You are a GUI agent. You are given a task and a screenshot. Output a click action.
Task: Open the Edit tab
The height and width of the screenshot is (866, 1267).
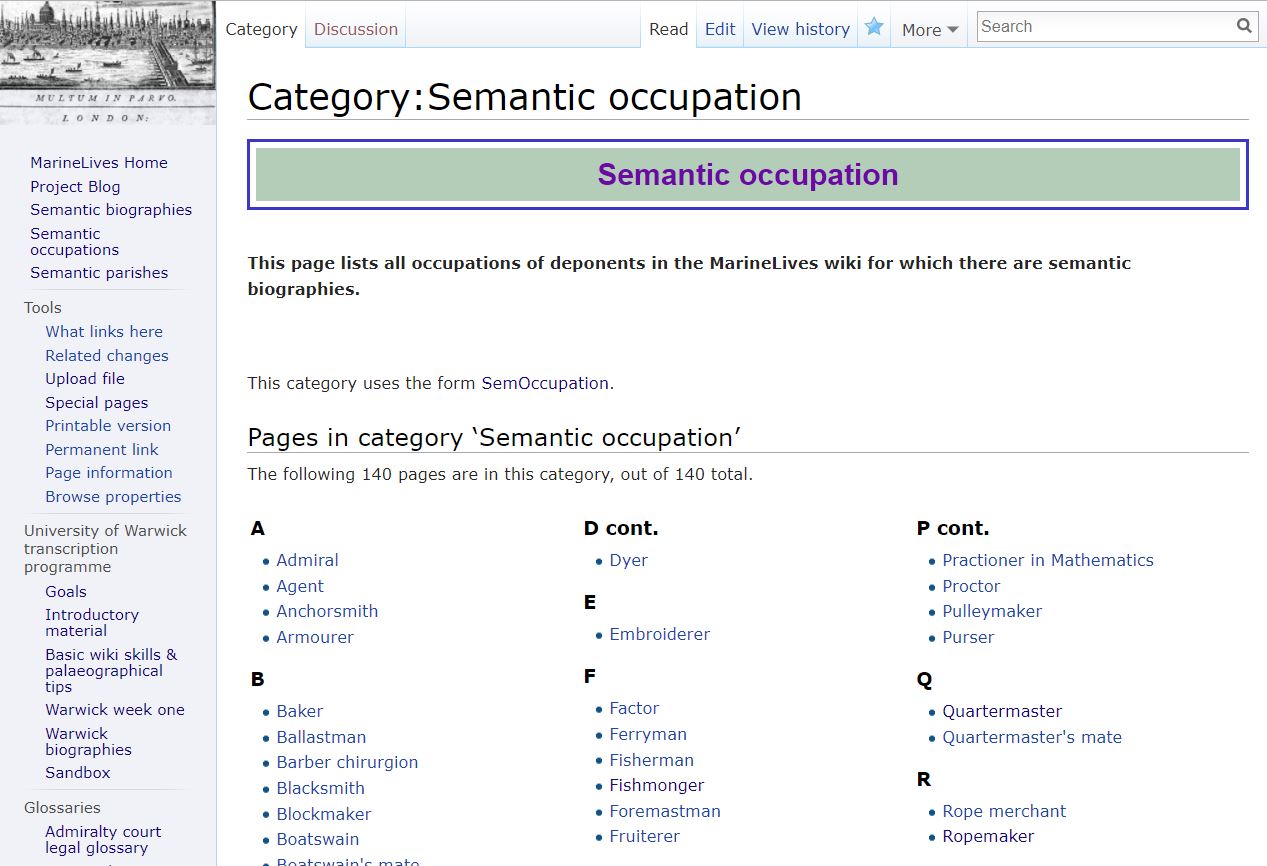click(x=720, y=29)
